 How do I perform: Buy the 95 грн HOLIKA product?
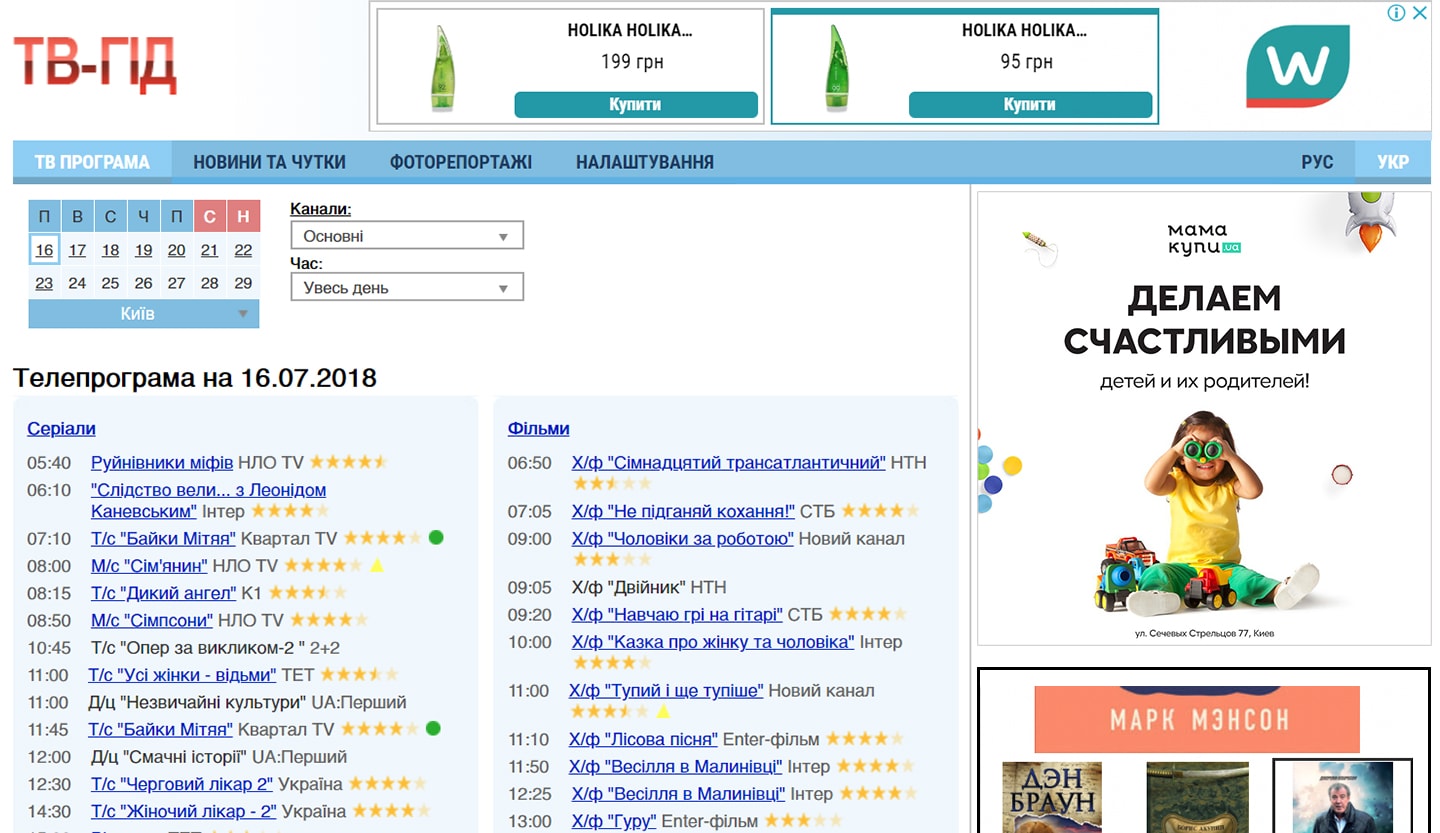point(1030,105)
